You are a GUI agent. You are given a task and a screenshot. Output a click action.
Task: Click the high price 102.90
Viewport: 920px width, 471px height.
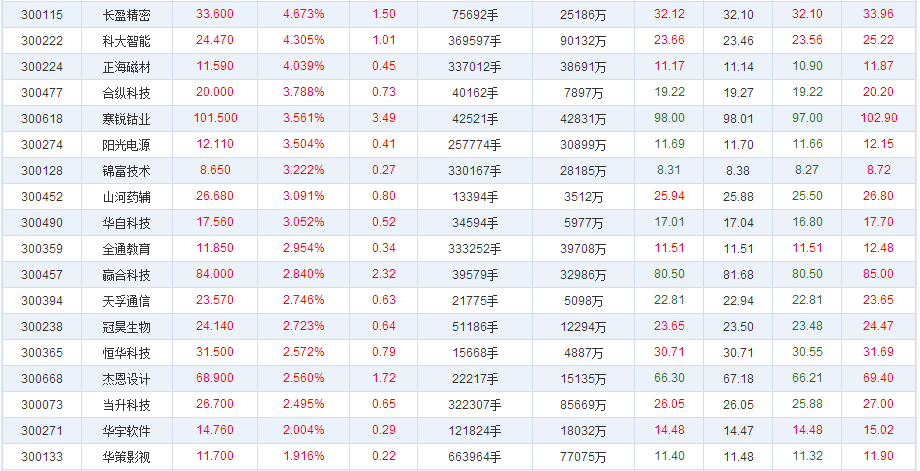click(x=879, y=118)
